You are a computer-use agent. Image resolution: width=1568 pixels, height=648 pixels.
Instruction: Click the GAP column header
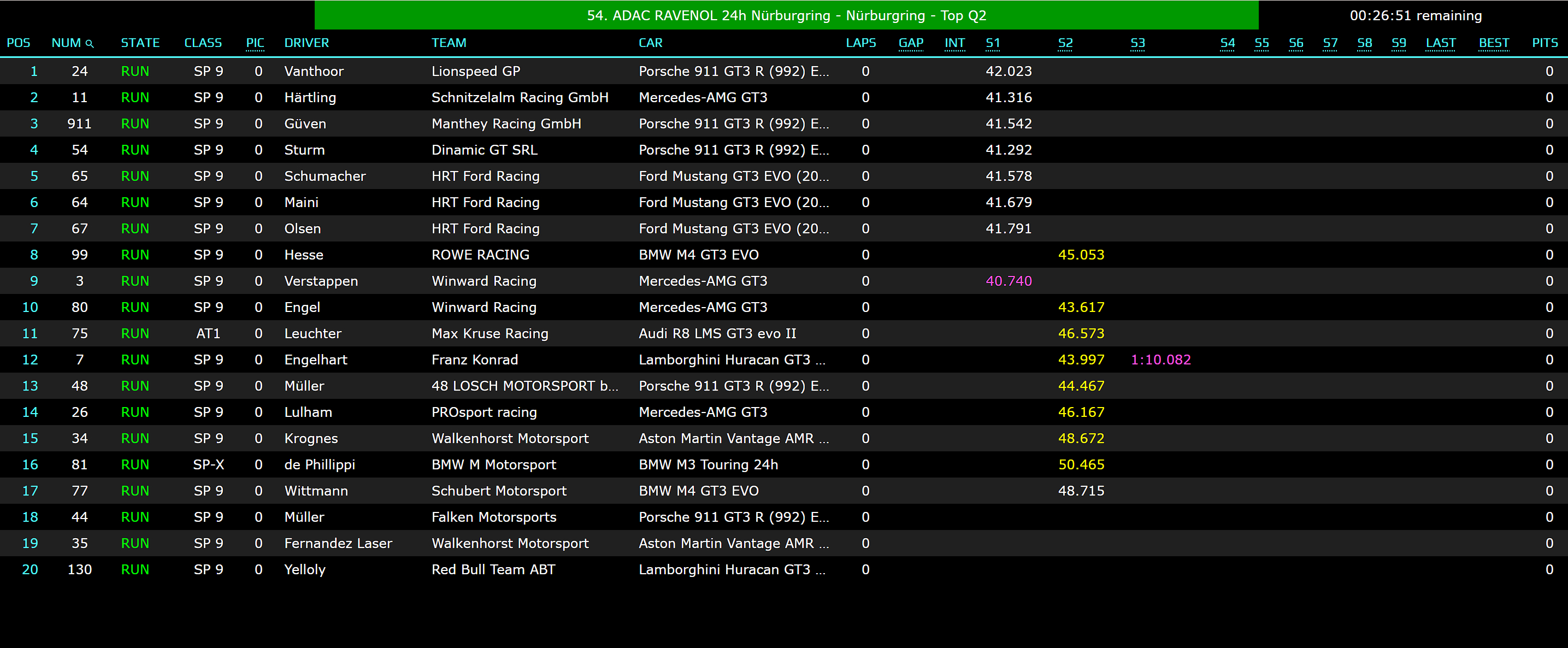tap(911, 43)
